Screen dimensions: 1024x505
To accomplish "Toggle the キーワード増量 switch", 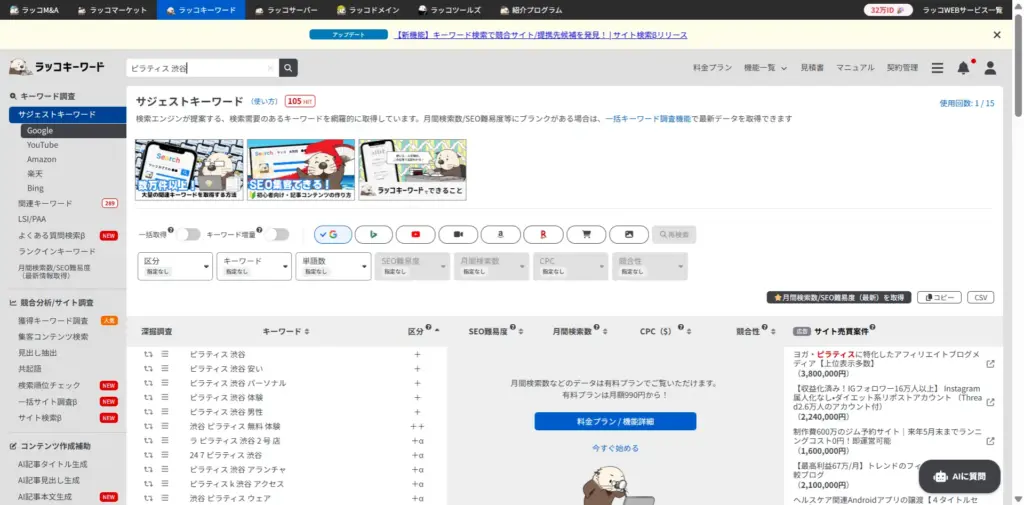I will pyautogui.click(x=276, y=234).
